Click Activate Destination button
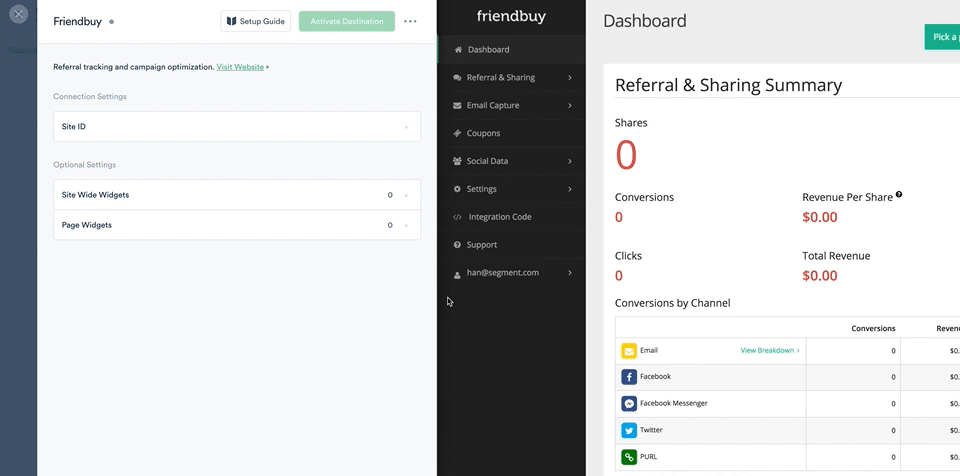 (x=347, y=21)
